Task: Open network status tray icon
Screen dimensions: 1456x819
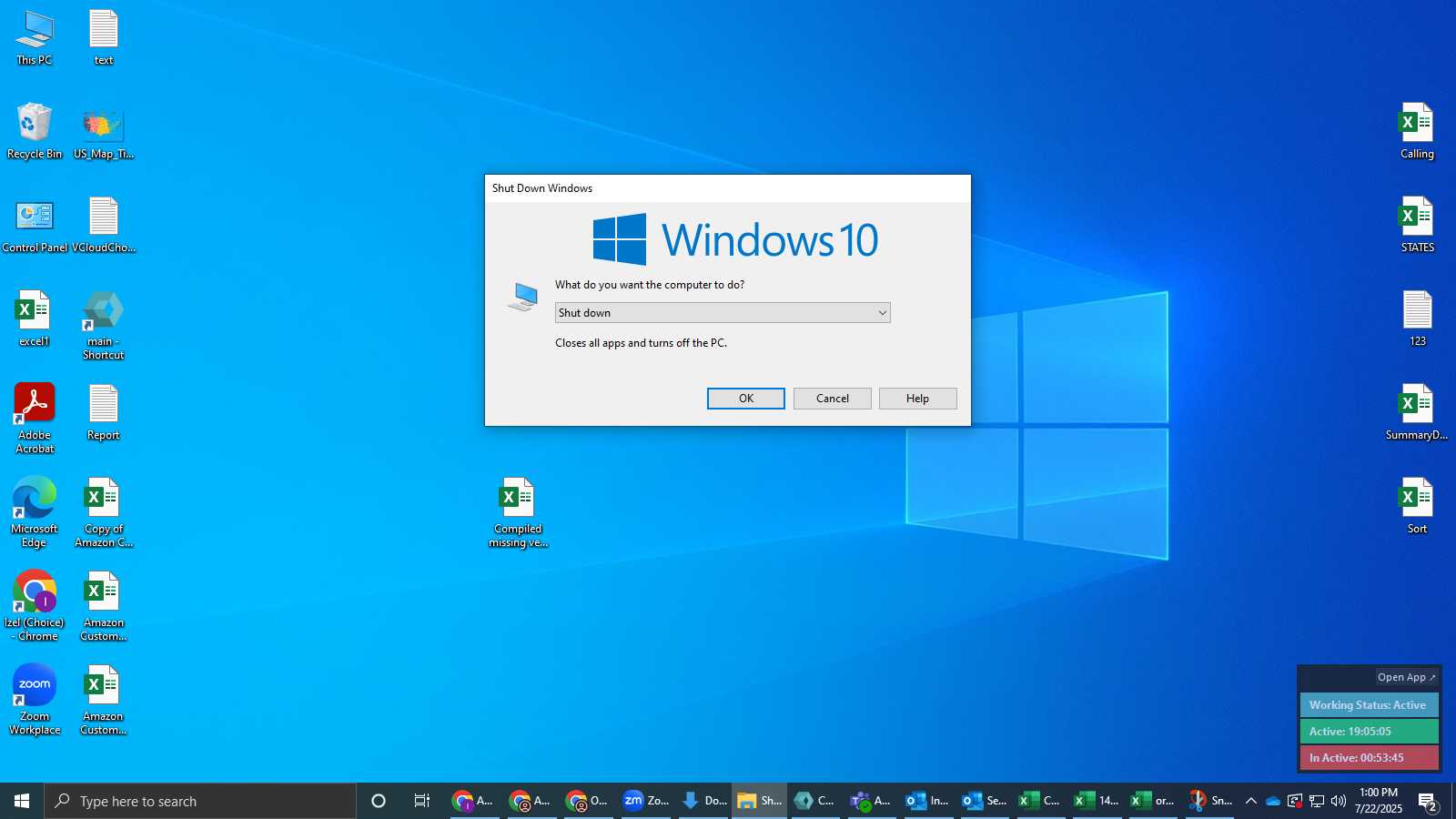Action: point(1317,801)
